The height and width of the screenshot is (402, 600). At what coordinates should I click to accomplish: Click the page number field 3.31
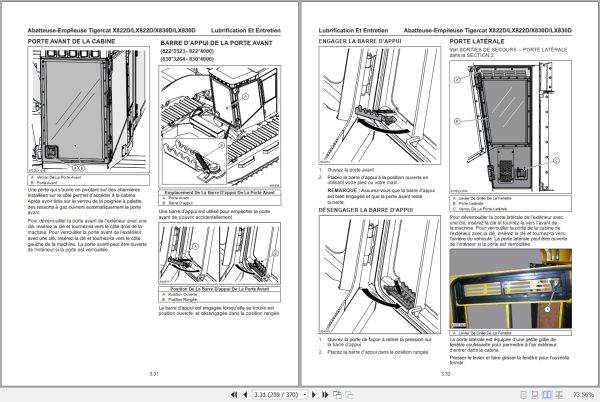[277, 394]
